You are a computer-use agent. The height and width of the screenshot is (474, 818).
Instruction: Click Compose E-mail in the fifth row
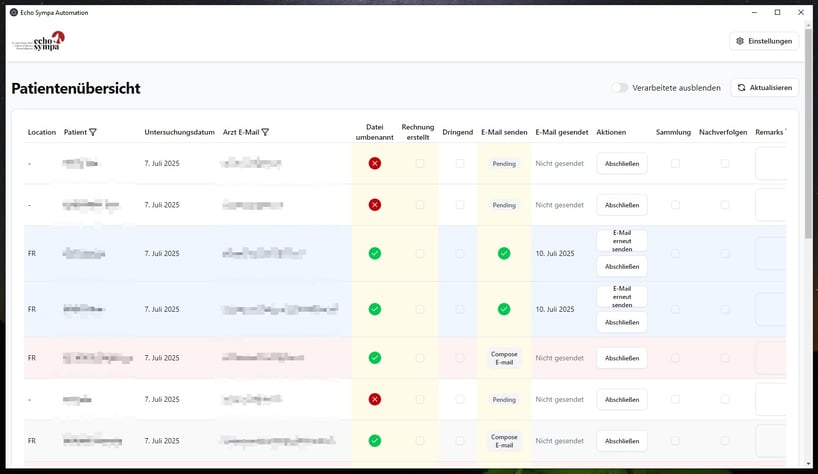pos(504,358)
